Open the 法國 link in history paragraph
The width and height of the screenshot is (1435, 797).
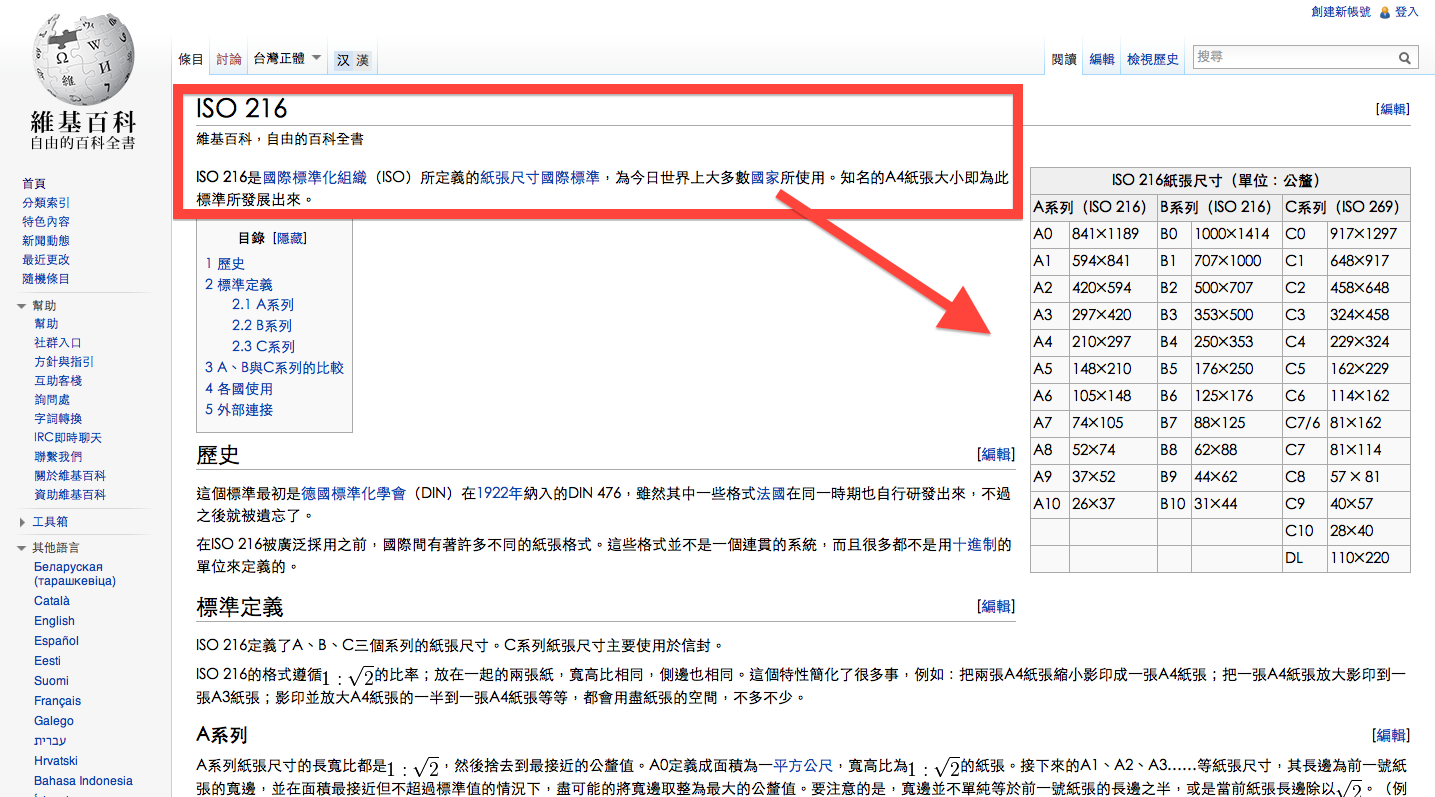pos(771,493)
